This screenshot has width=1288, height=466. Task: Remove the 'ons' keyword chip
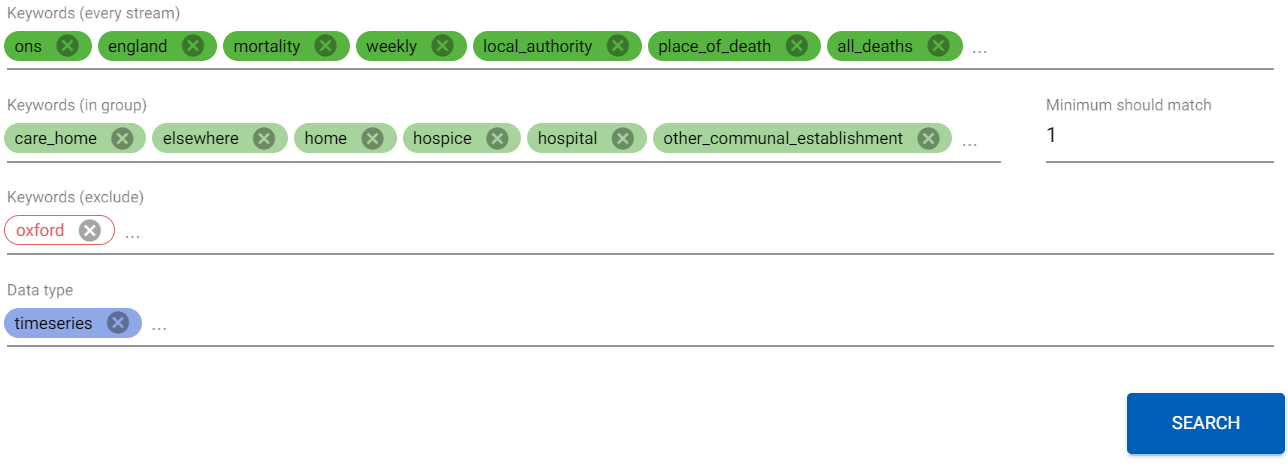pyautogui.click(x=68, y=46)
